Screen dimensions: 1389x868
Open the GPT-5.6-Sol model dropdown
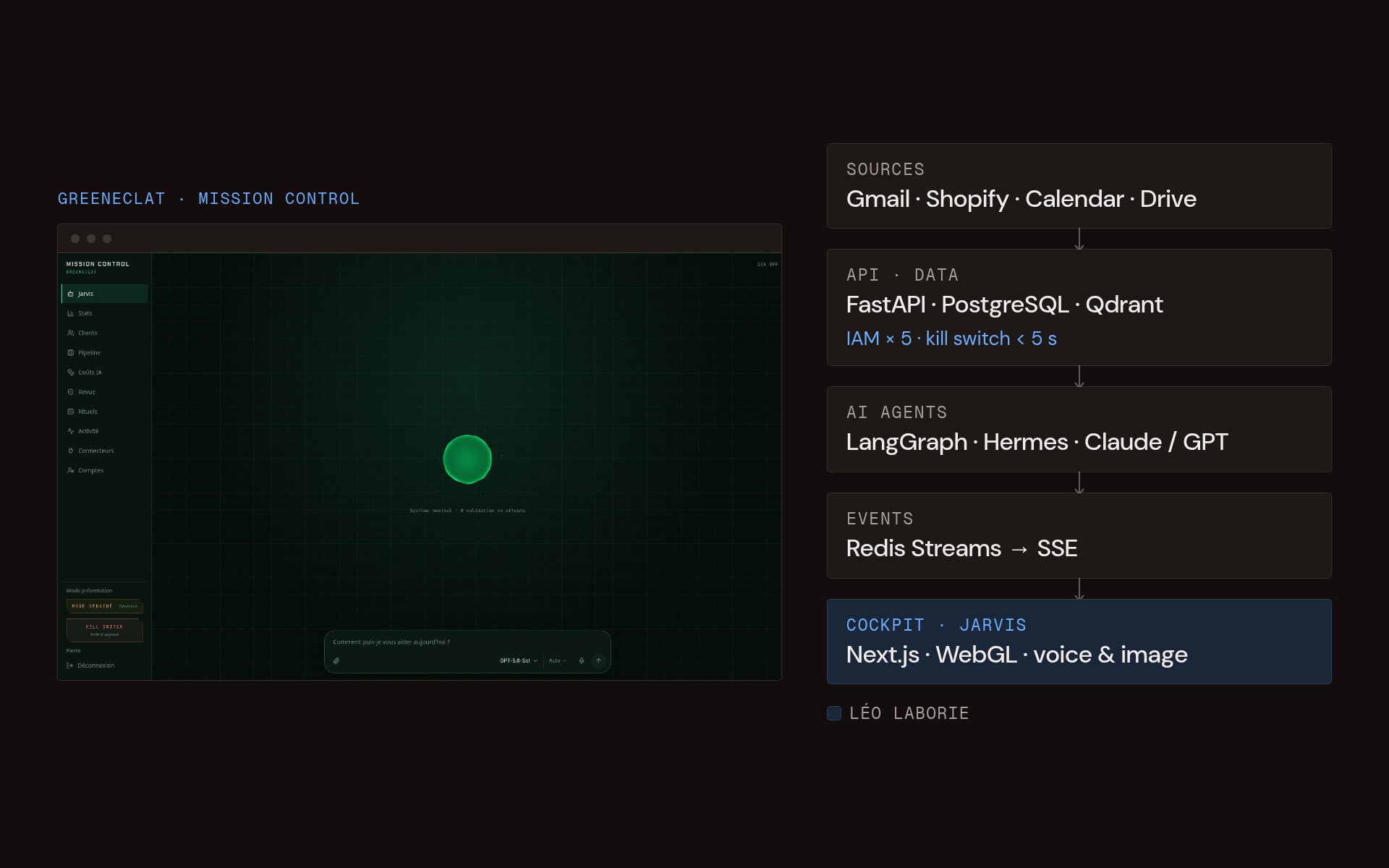coord(519,660)
